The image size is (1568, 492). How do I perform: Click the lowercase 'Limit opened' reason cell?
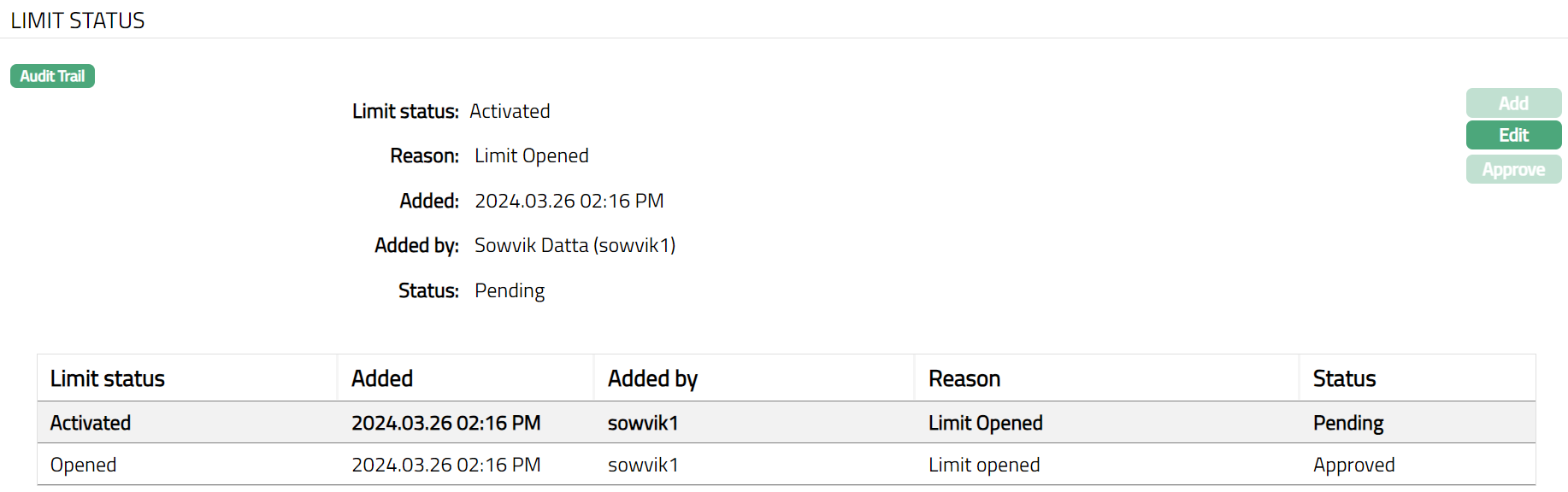[x=984, y=465]
